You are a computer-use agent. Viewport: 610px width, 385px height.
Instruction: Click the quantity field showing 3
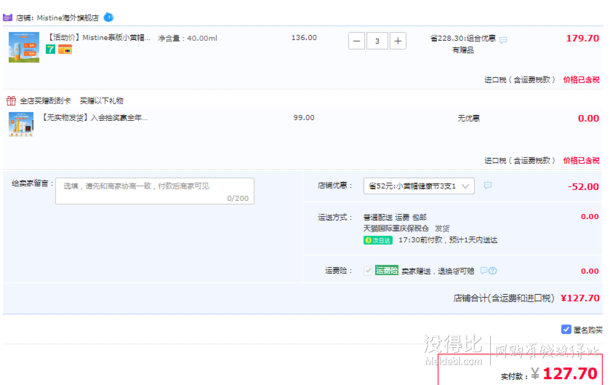[x=377, y=41]
